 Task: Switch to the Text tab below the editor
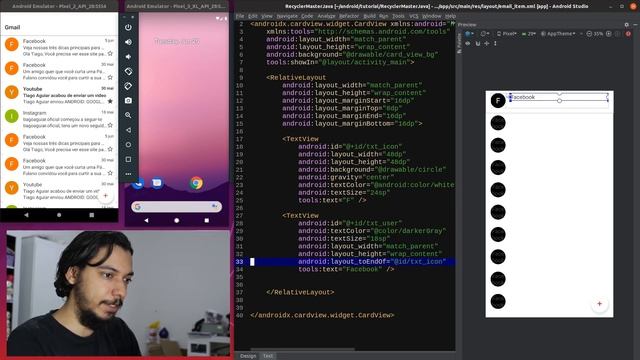268,356
